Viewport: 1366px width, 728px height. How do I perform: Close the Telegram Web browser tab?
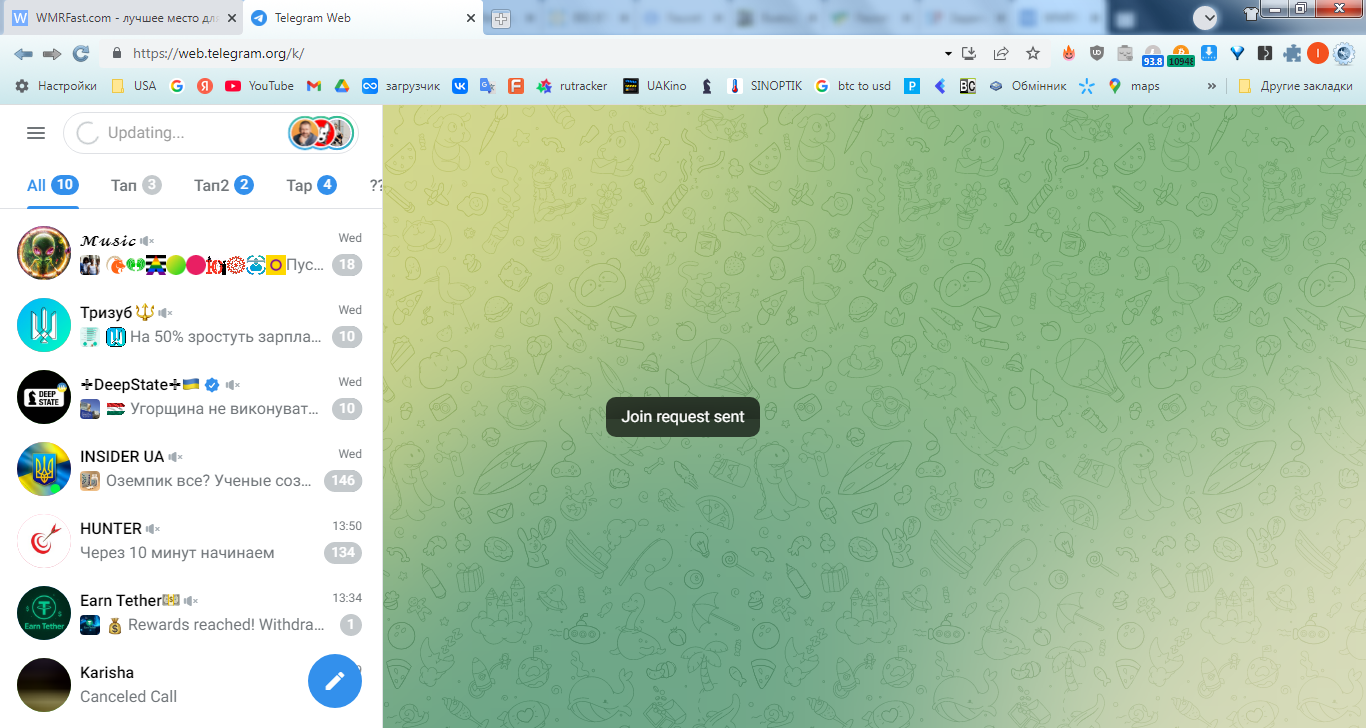pyautogui.click(x=471, y=18)
